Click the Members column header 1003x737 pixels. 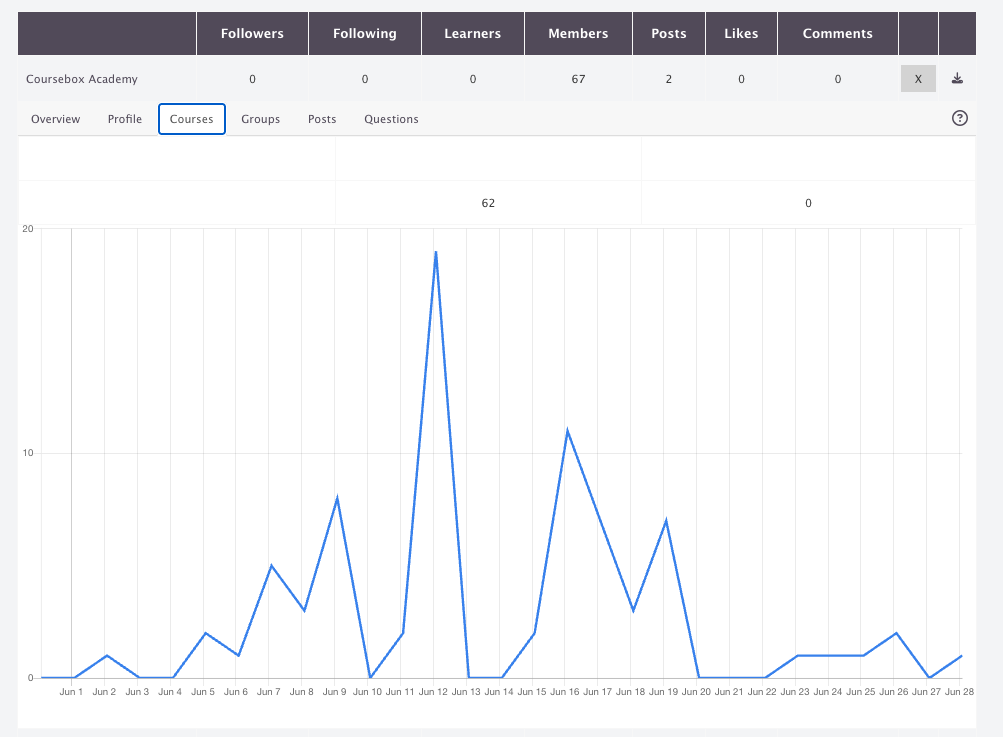click(578, 33)
